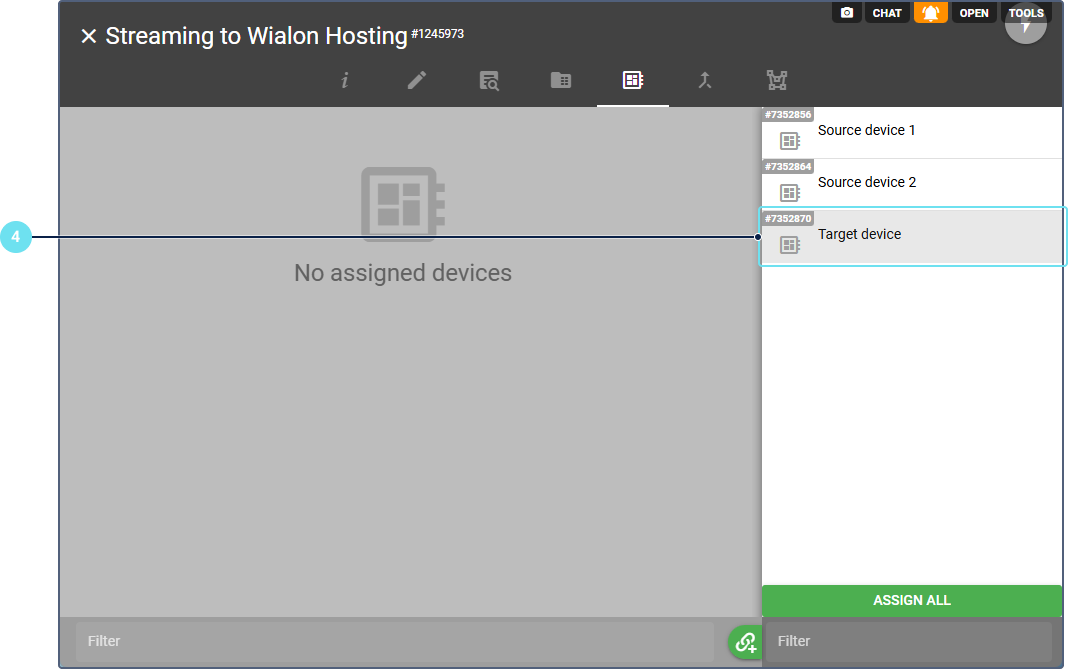Take a screenshot with the camera icon
1068x669 pixels.
[847, 13]
